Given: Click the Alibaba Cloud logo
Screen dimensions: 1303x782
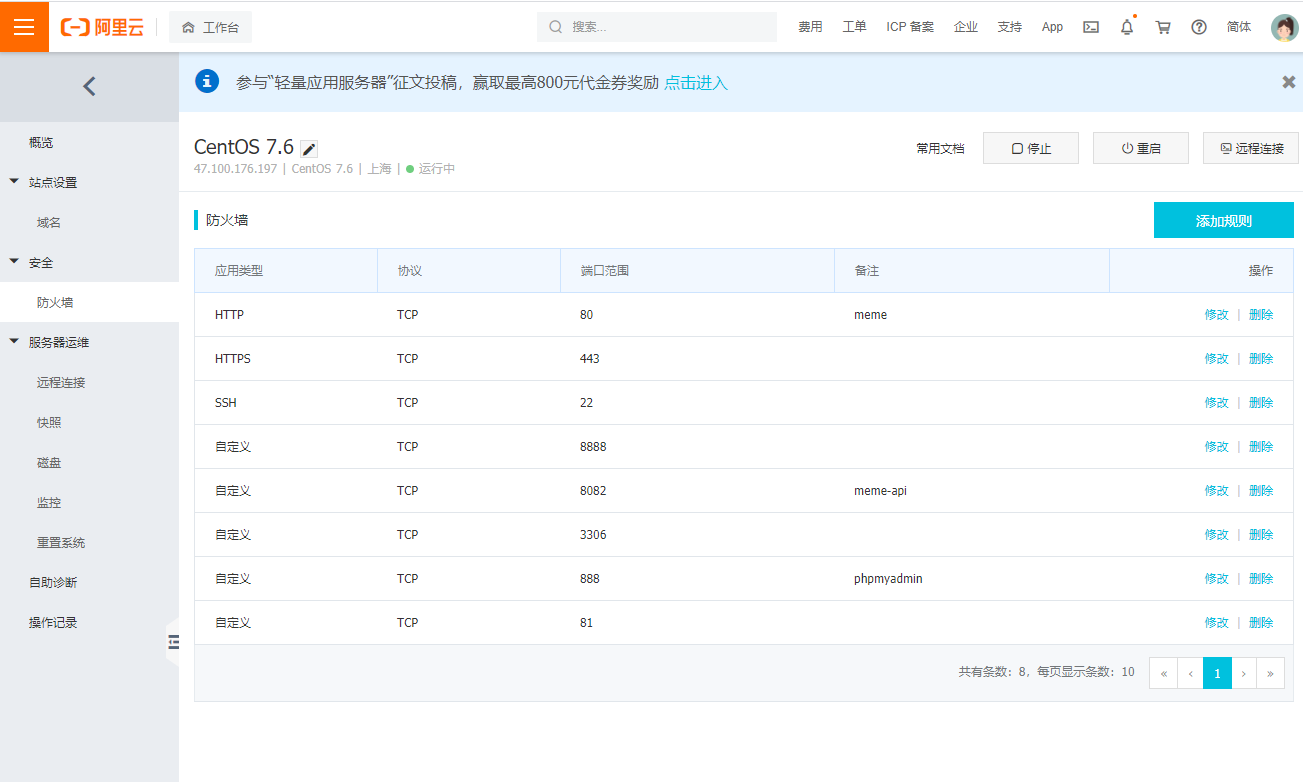Looking at the screenshot, I should tap(102, 27).
